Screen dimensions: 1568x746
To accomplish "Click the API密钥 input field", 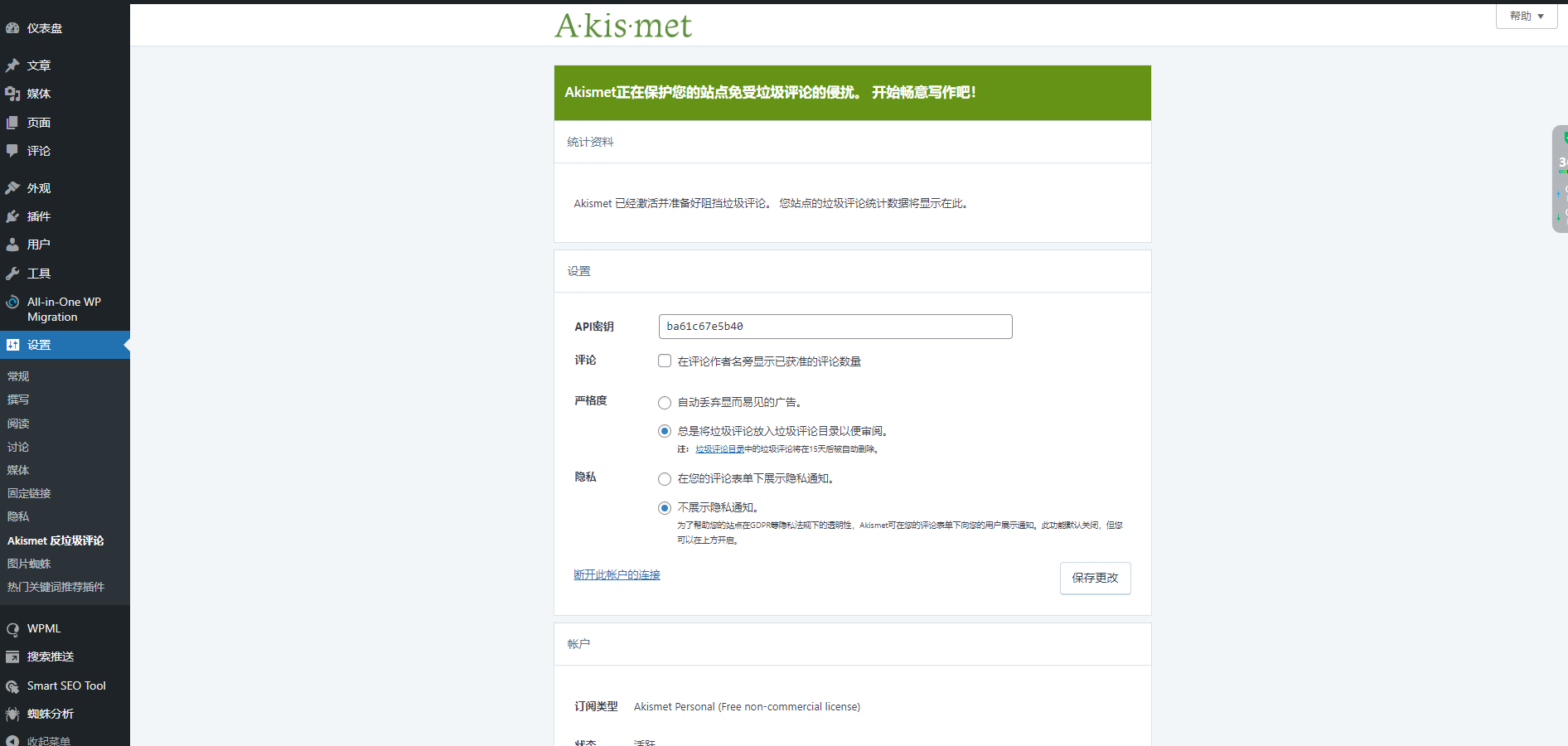I will [835, 327].
